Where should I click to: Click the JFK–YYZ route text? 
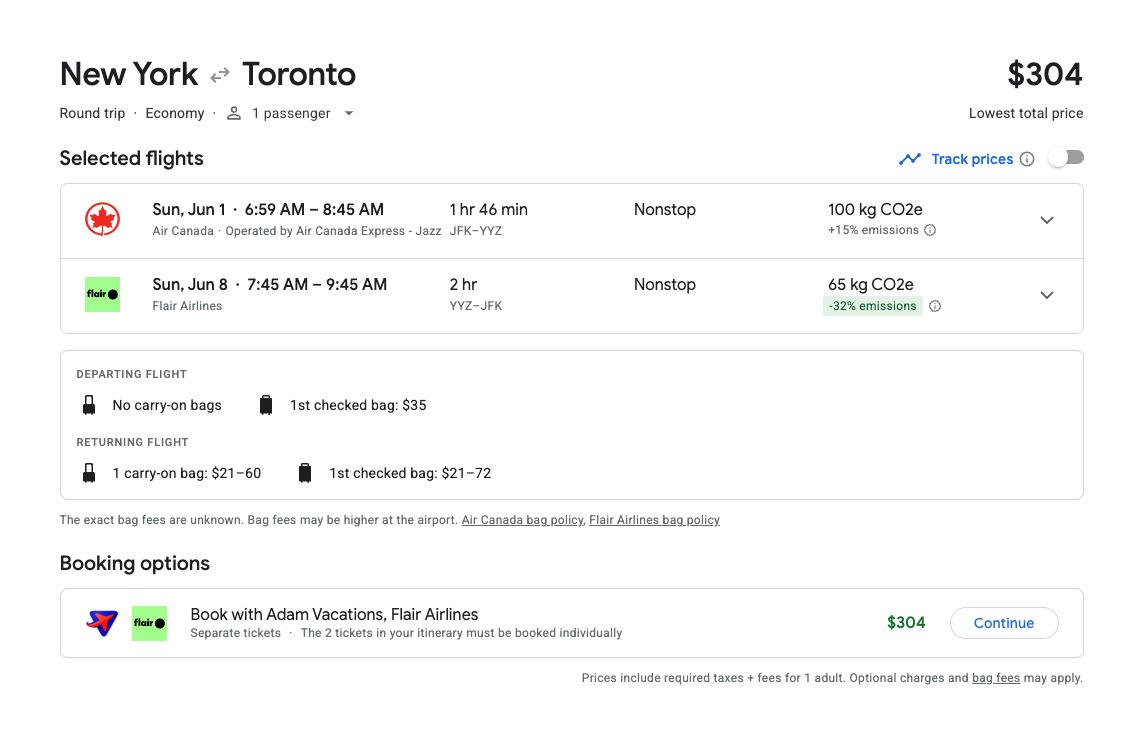(475, 231)
